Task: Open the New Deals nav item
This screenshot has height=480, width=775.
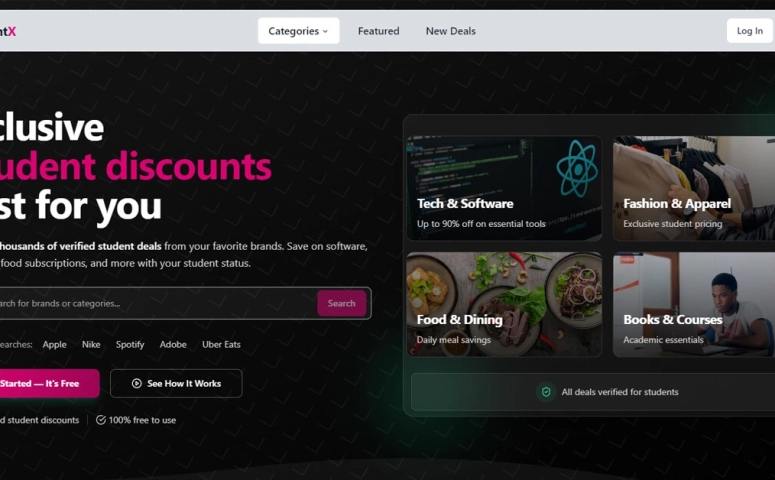Action: point(451,31)
